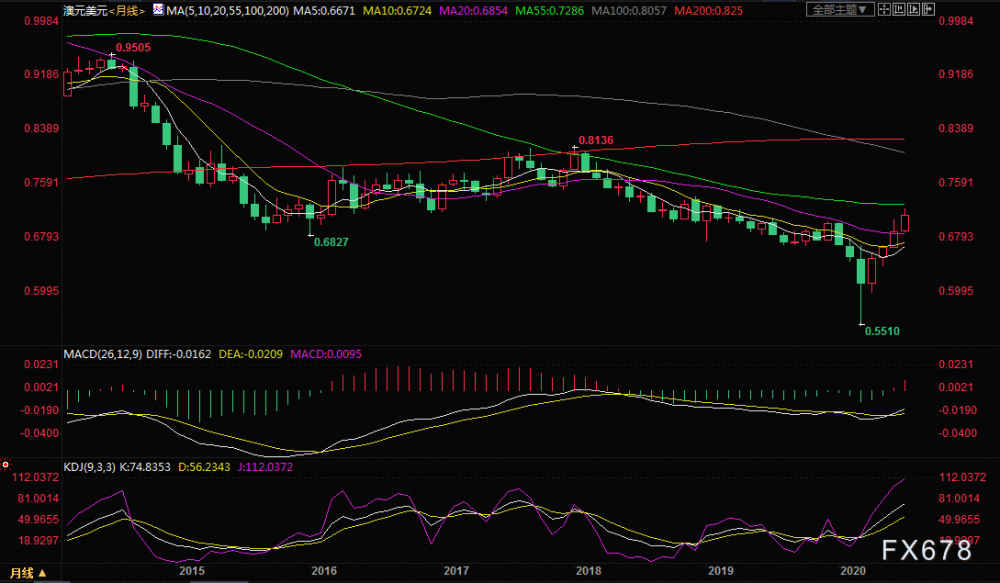Viewport: 1000px width, 583px height.
Task: Expand the 月线 period selector at bottom left
Action: (27, 573)
